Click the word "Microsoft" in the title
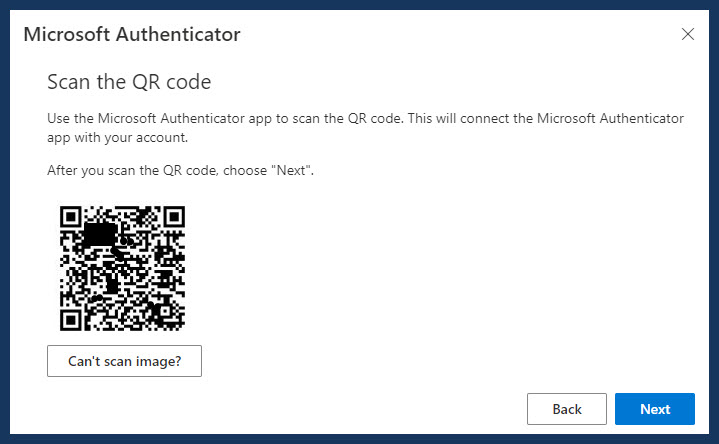719x444 pixels. [x=66, y=34]
